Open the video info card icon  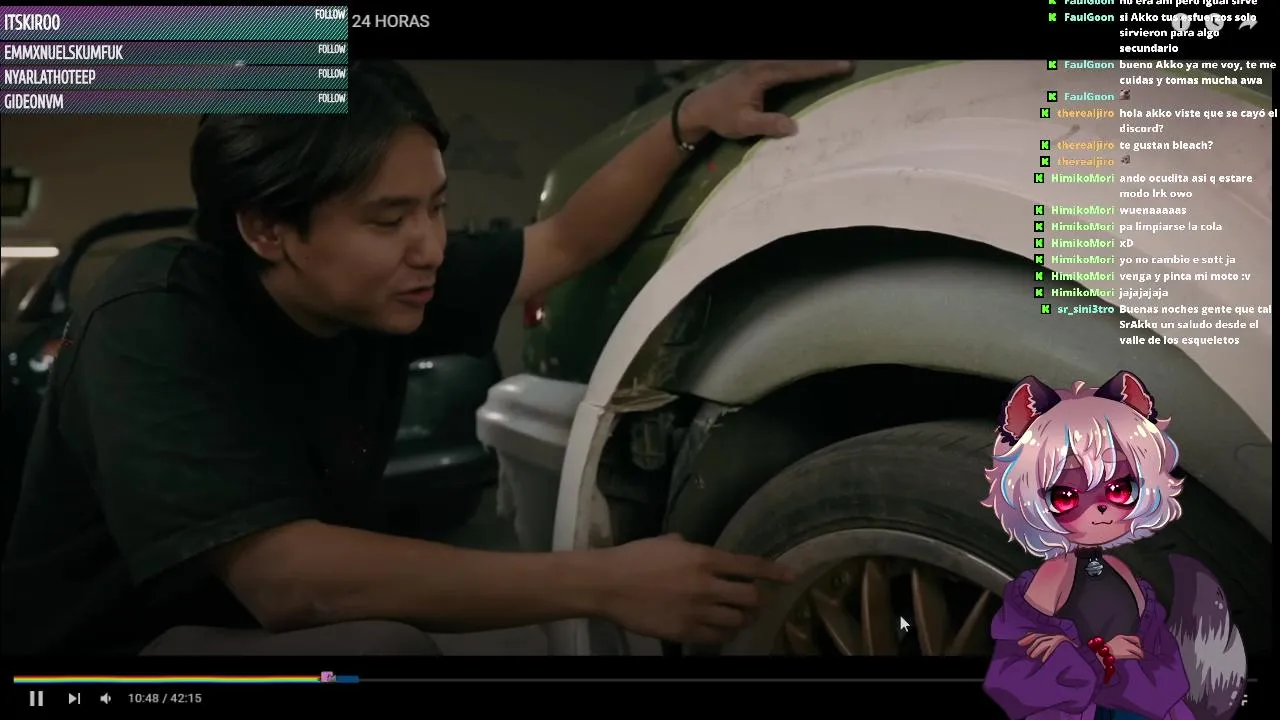tap(1182, 22)
